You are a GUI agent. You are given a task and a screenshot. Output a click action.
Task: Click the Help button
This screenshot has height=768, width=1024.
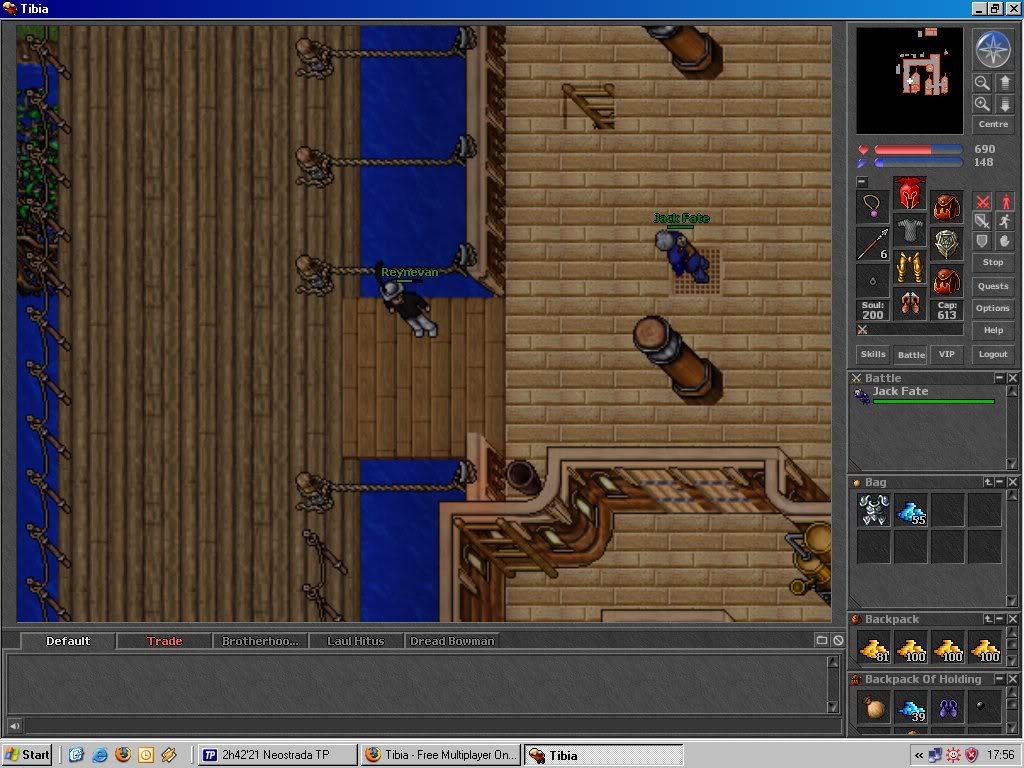click(x=993, y=330)
